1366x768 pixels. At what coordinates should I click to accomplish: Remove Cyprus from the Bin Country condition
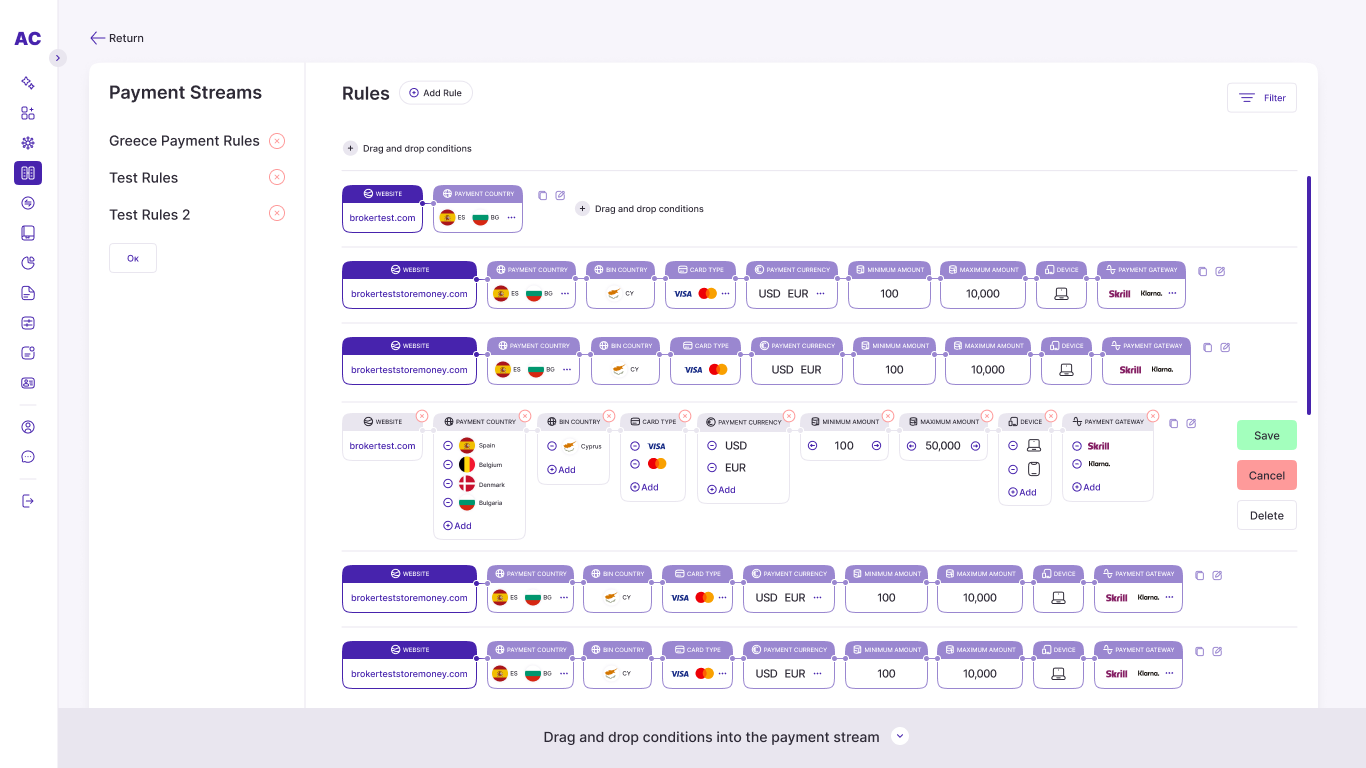click(552, 446)
